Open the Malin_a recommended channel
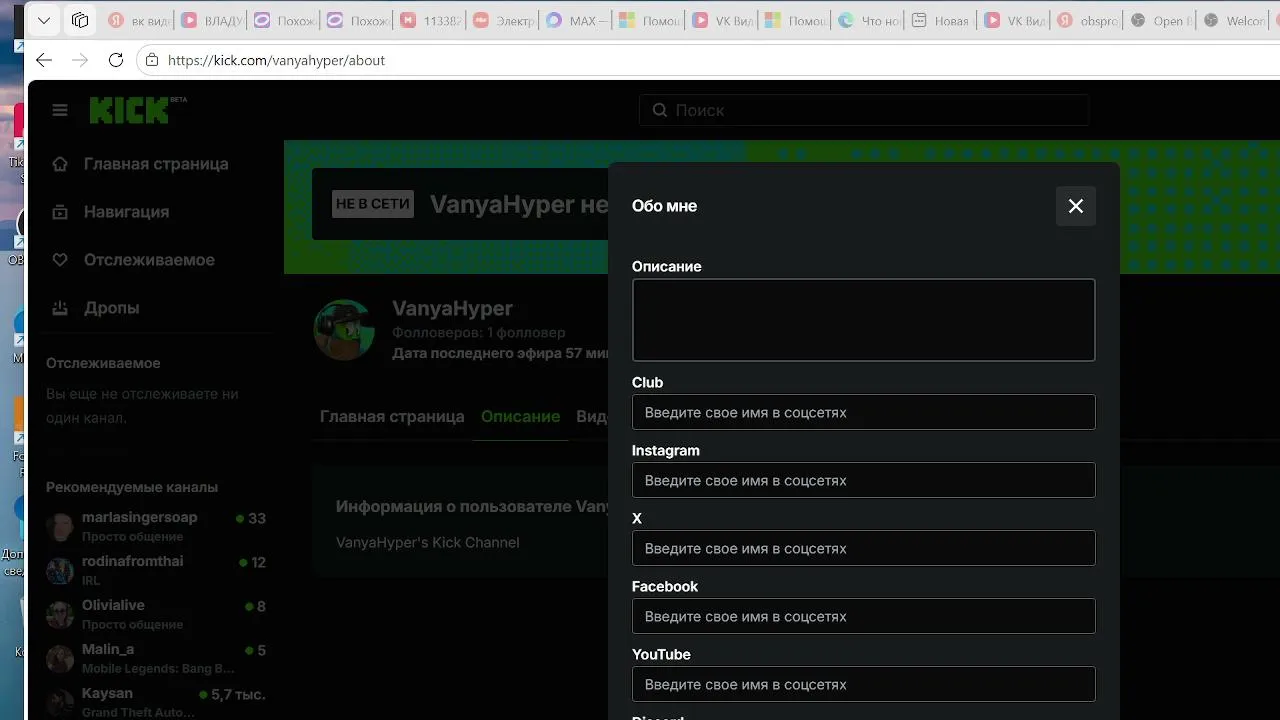 pos(156,658)
